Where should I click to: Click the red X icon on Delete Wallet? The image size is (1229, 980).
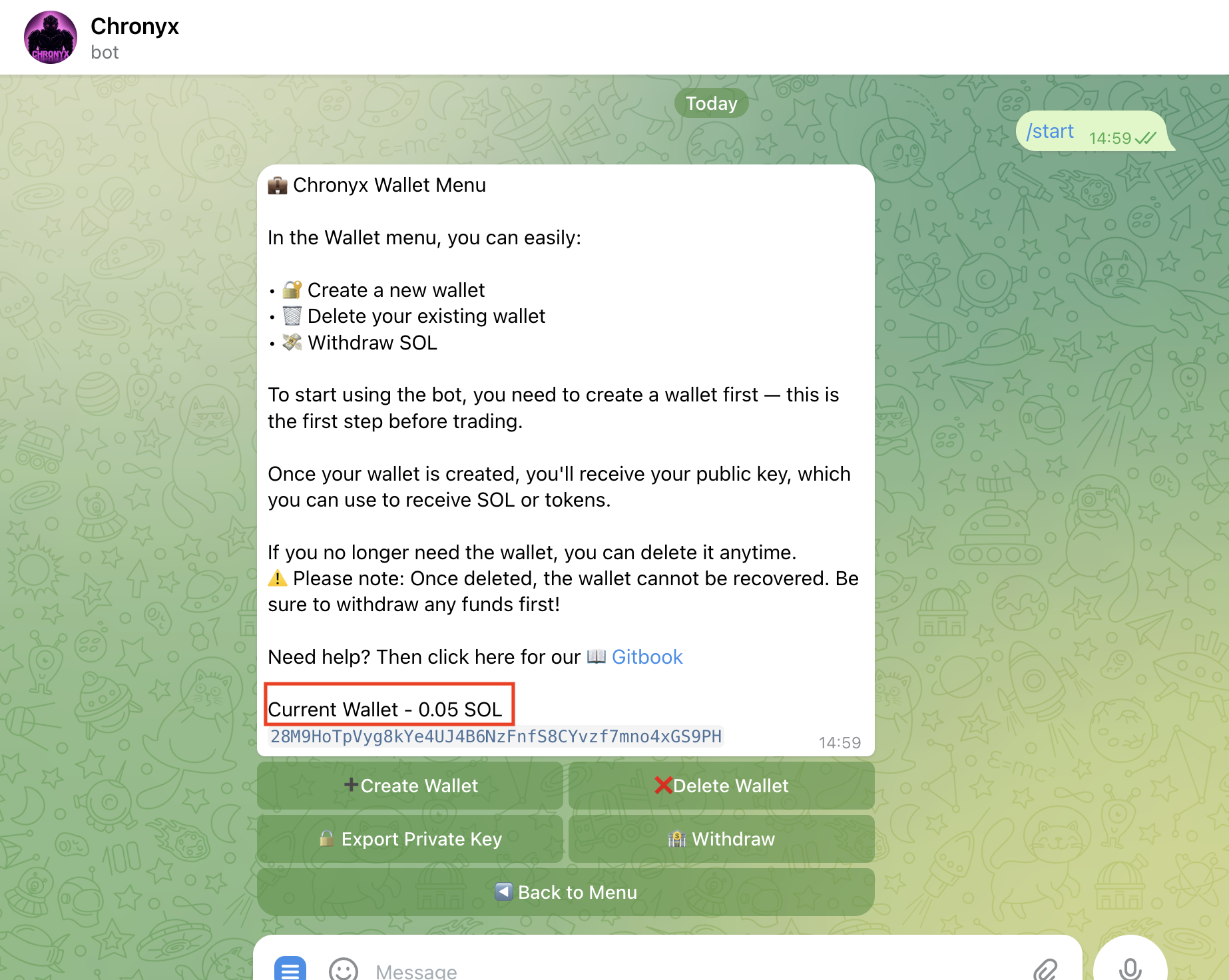663,786
